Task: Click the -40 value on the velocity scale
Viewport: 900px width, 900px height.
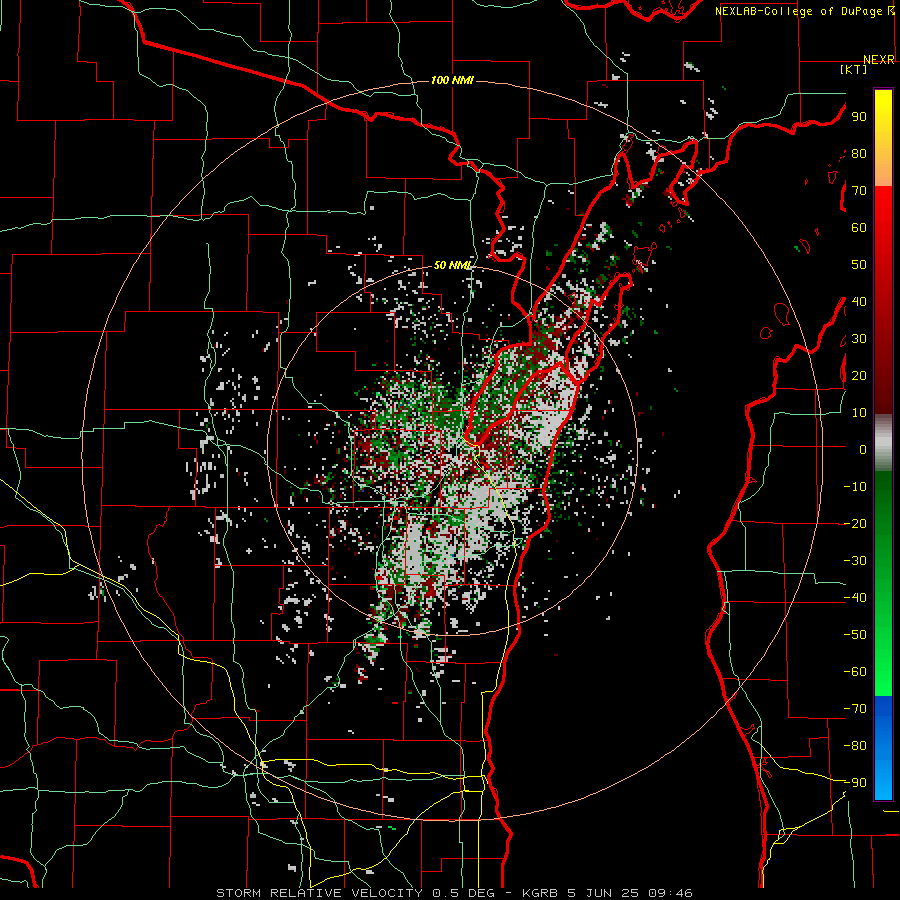Action: coord(855,598)
